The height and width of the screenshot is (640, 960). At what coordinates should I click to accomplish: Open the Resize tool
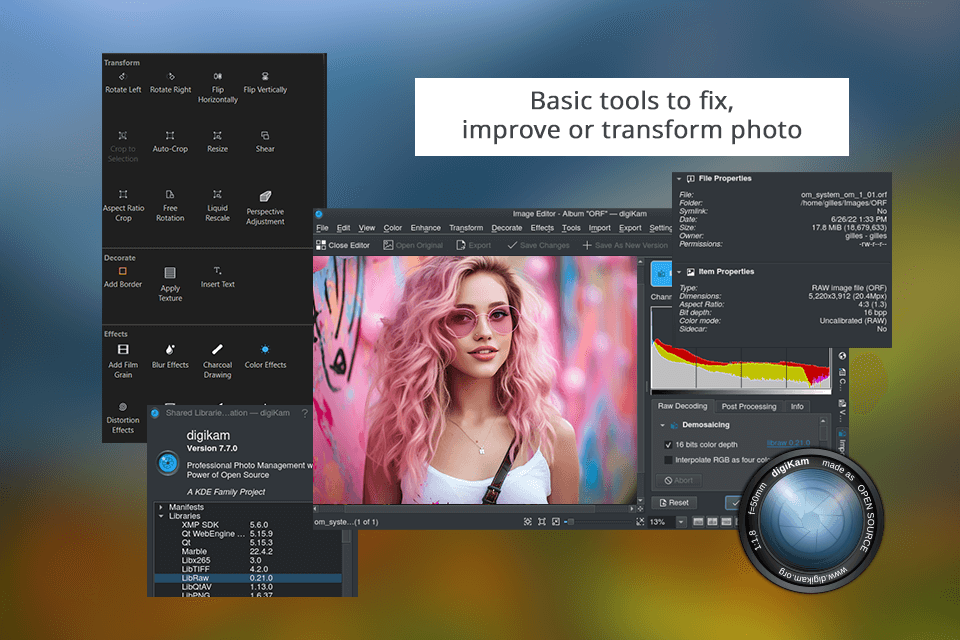click(x=217, y=142)
